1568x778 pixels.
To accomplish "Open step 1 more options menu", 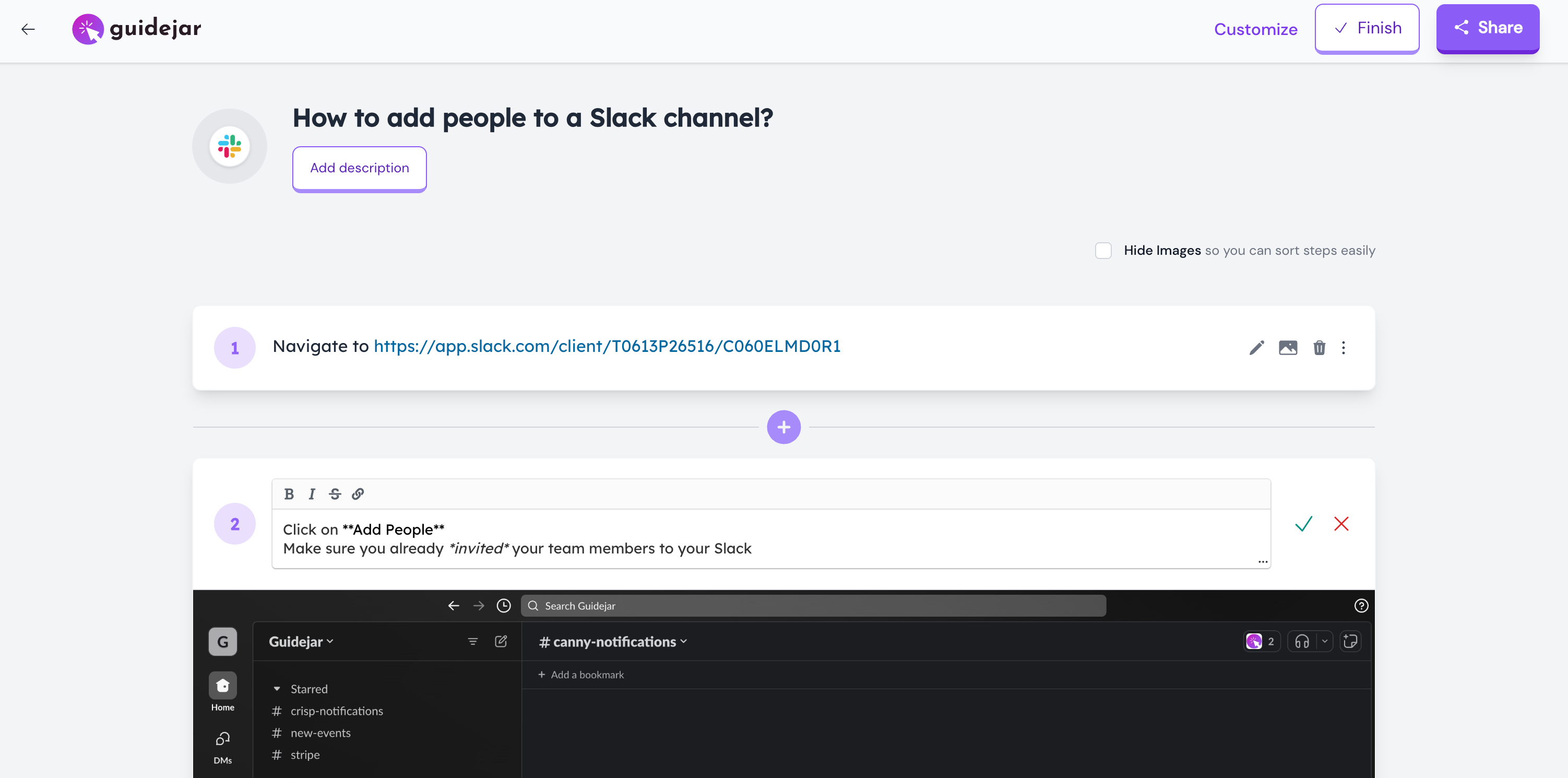I will [1344, 348].
